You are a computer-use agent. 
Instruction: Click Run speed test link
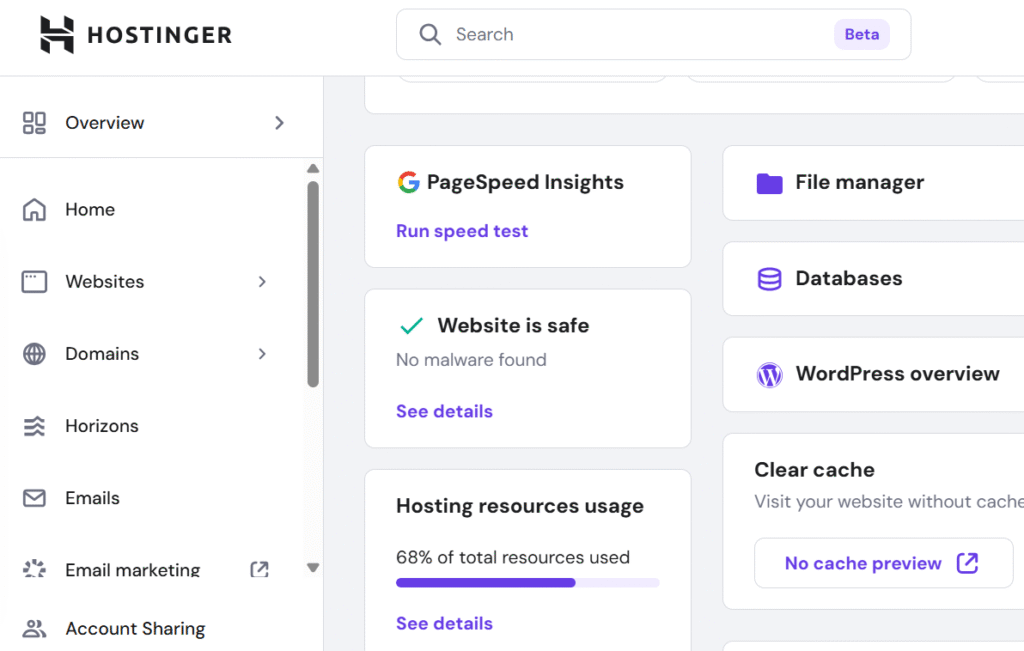coord(462,231)
